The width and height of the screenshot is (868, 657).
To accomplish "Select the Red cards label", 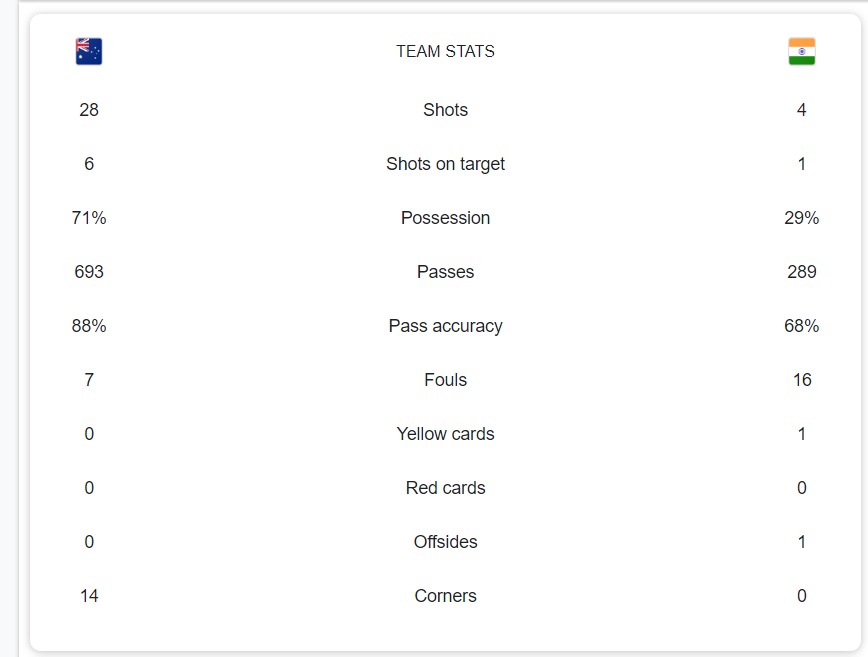I will 445,488.
